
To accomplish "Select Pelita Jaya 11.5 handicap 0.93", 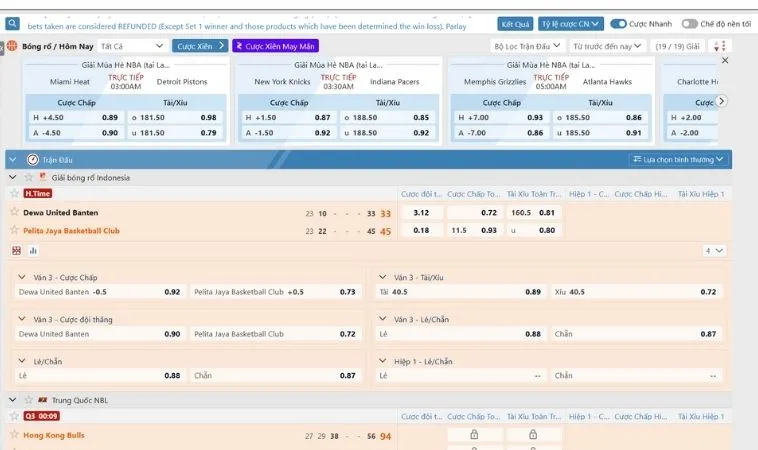I will pyautogui.click(x=474, y=231).
